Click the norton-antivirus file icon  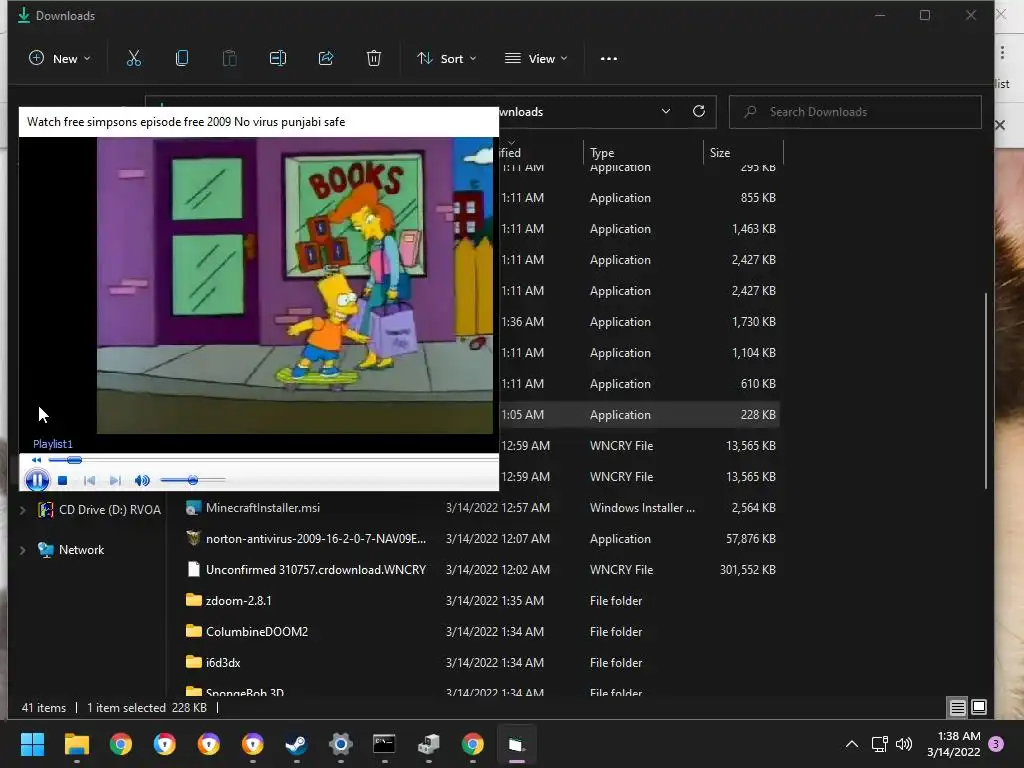click(x=193, y=538)
